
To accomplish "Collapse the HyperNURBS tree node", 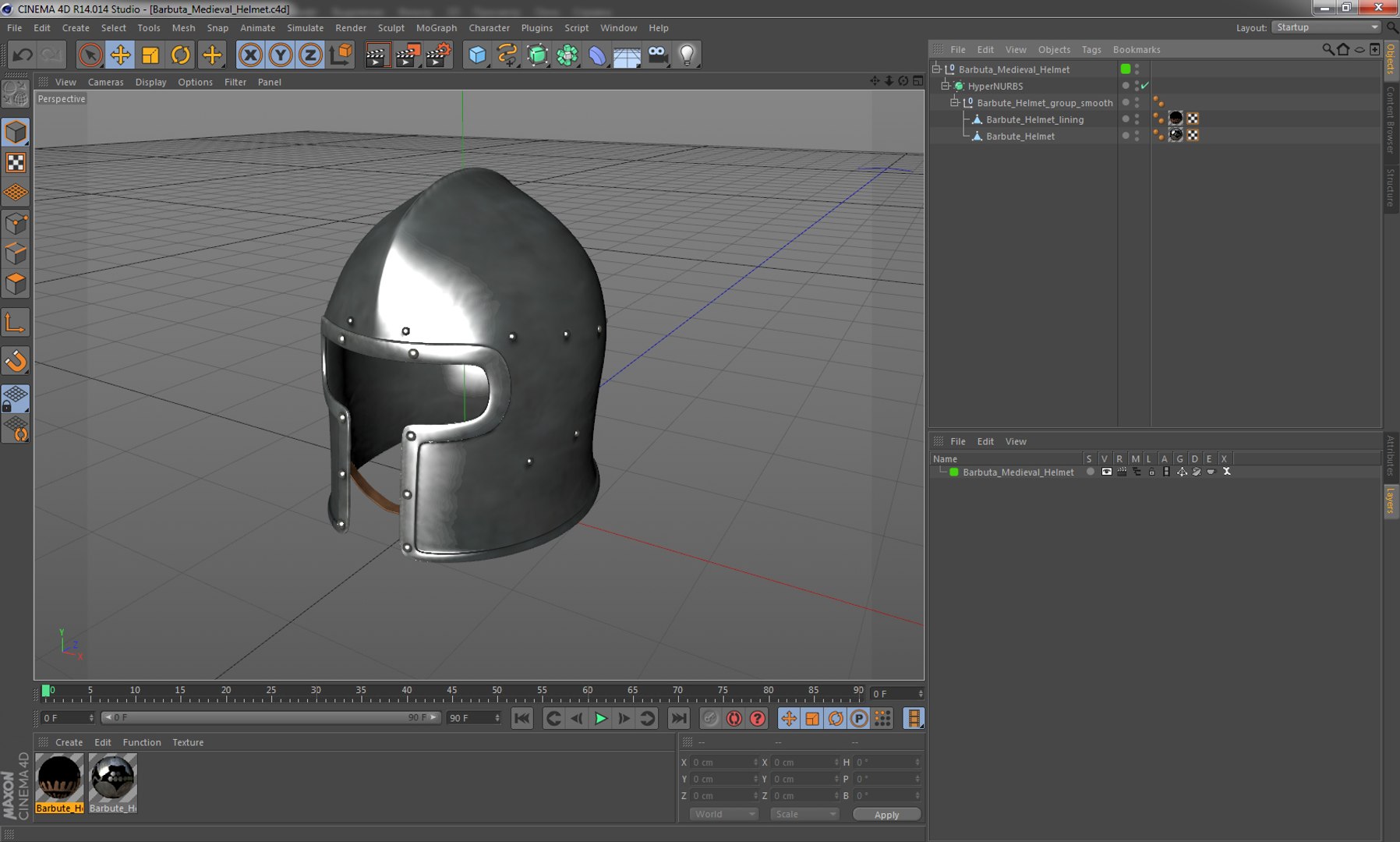I will click(946, 86).
